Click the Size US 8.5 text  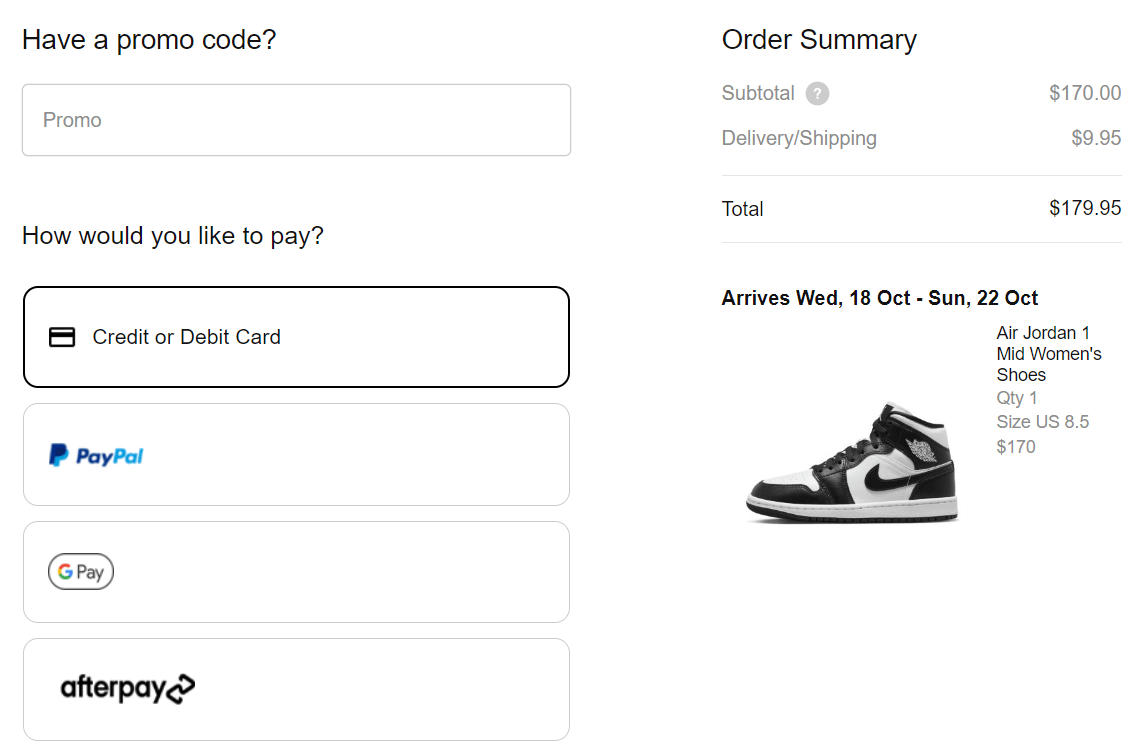[x=1042, y=421]
